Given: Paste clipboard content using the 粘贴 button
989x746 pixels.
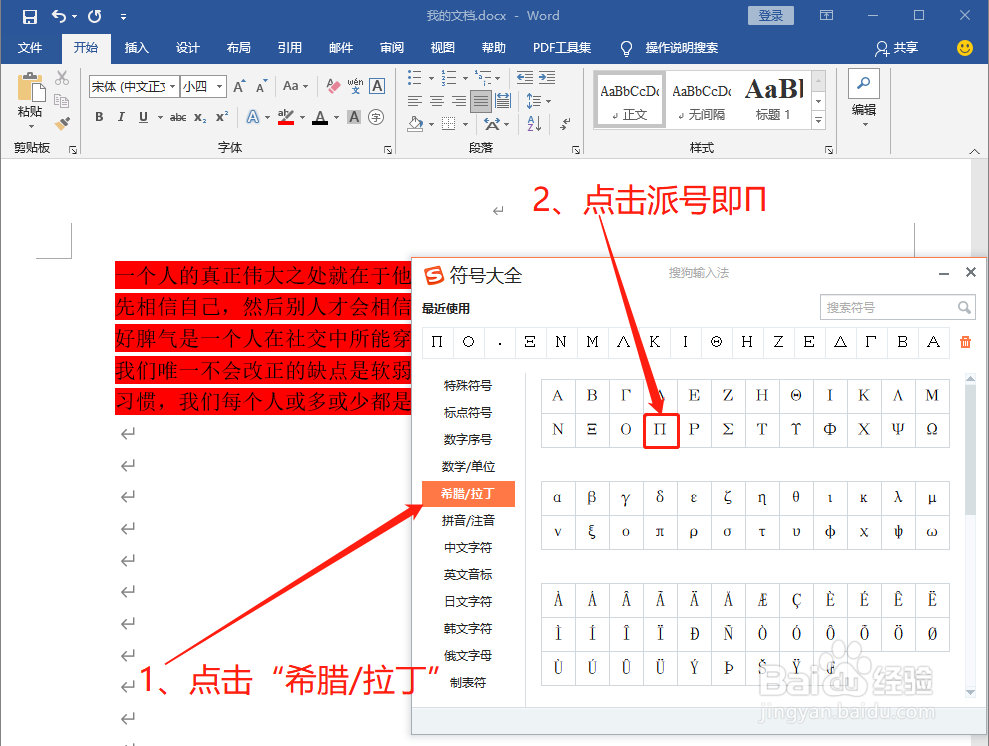Looking at the screenshot, I should [x=30, y=98].
